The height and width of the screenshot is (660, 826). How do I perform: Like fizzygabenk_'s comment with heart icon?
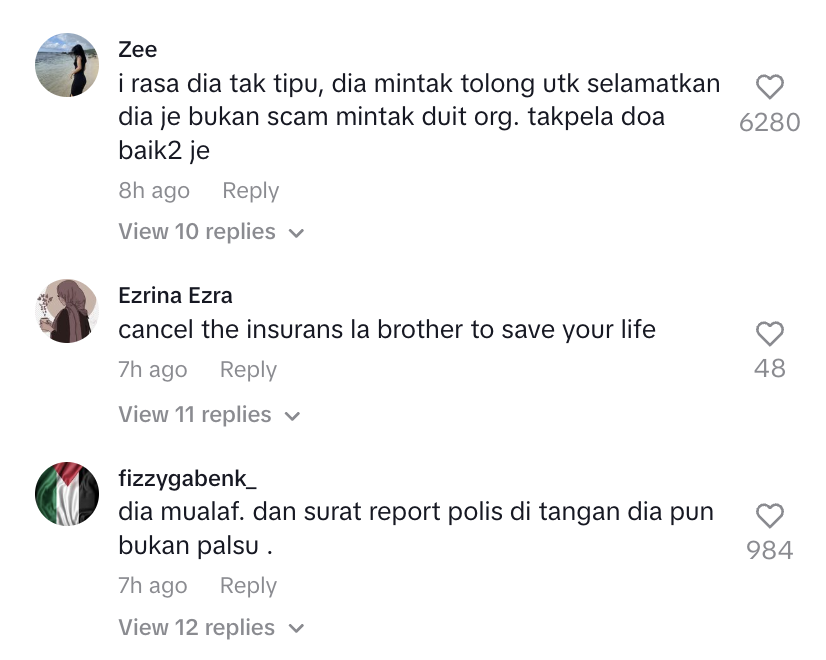pyautogui.click(x=770, y=516)
